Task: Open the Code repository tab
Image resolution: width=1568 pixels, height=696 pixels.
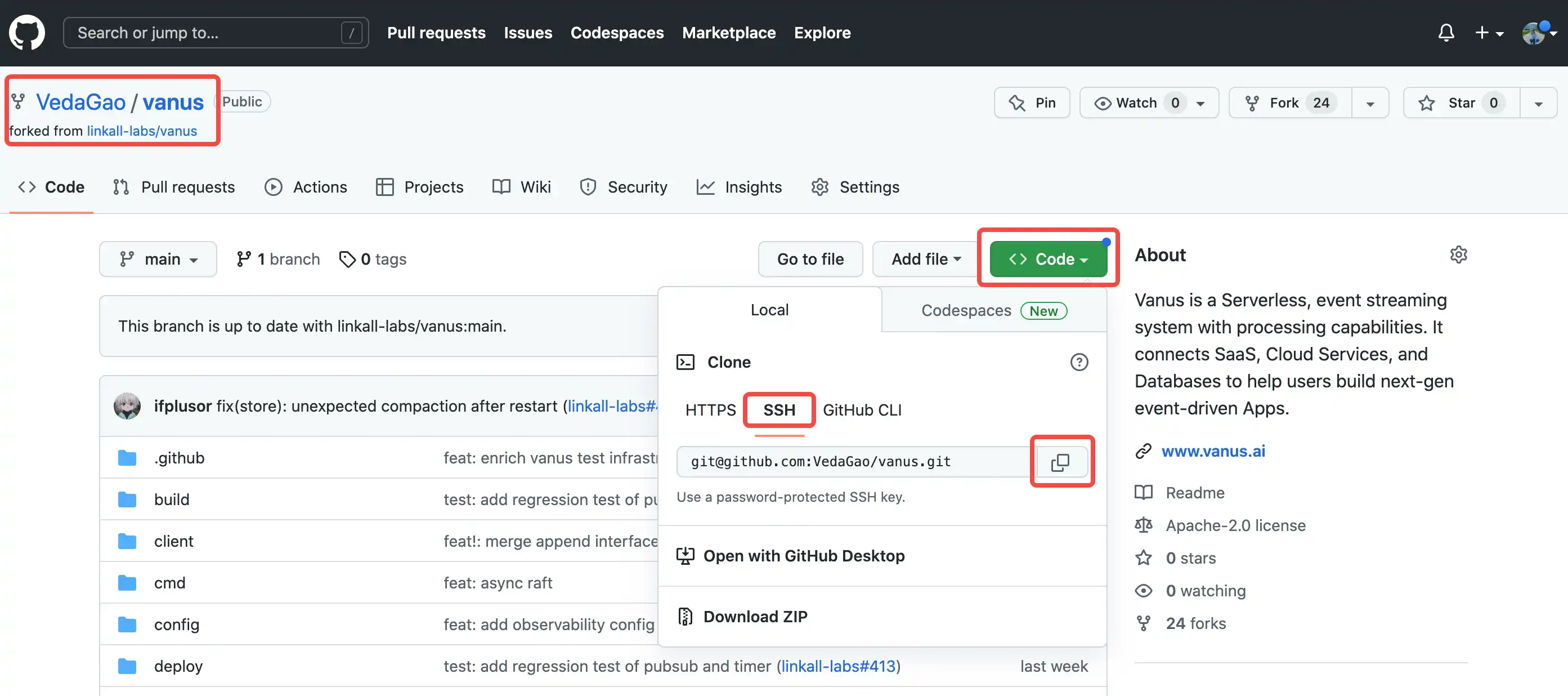Action: 51,187
